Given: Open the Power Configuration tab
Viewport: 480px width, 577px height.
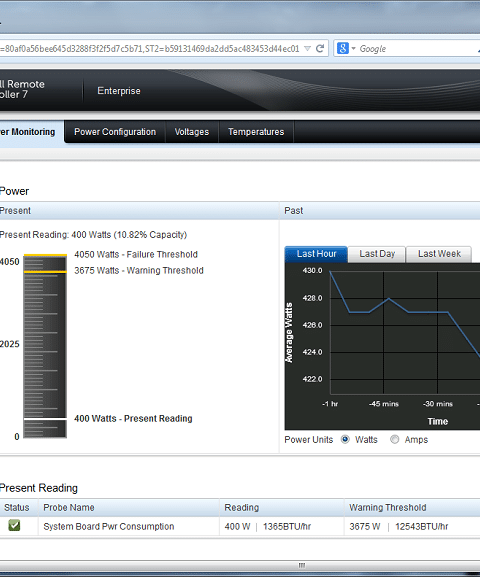Looking at the screenshot, I should (115, 132).
